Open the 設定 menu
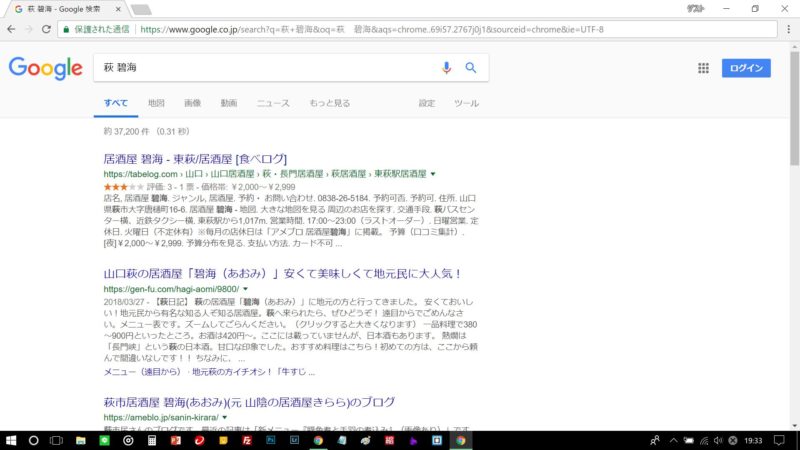 (x=427, y=103)
